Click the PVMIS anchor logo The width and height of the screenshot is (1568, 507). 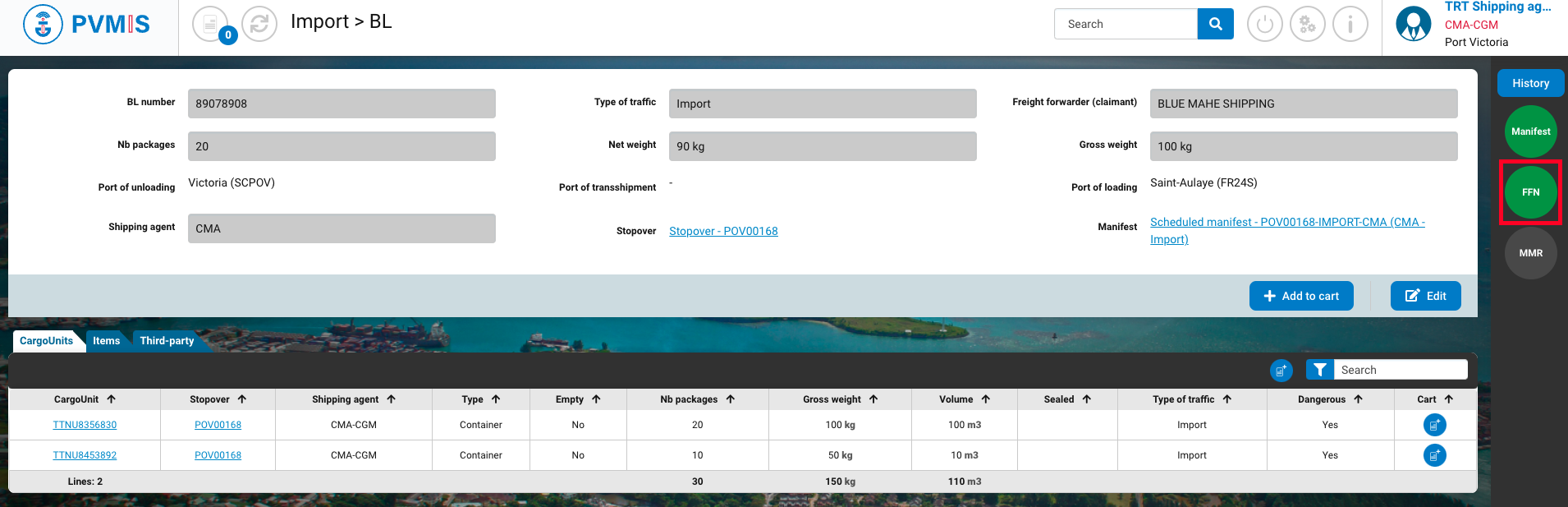click(43, 24)
